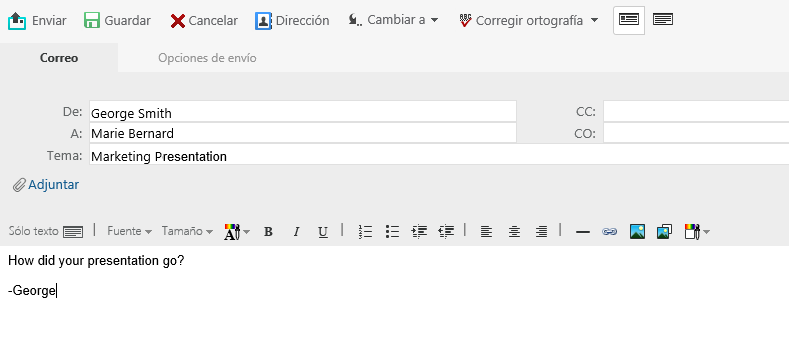The image size is (789, 362).
Task: Open the Fuente font dropdown
Action: point(129,231)
